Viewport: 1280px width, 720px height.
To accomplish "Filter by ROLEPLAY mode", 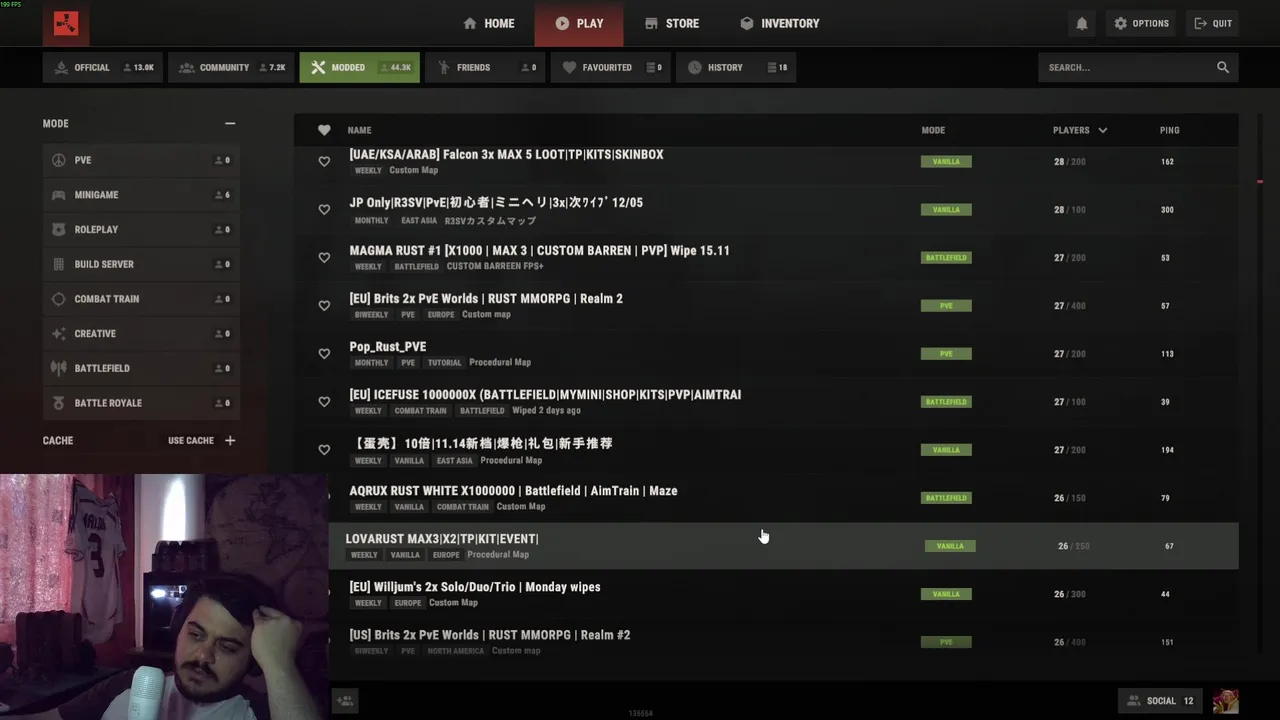I will point(141,229).
